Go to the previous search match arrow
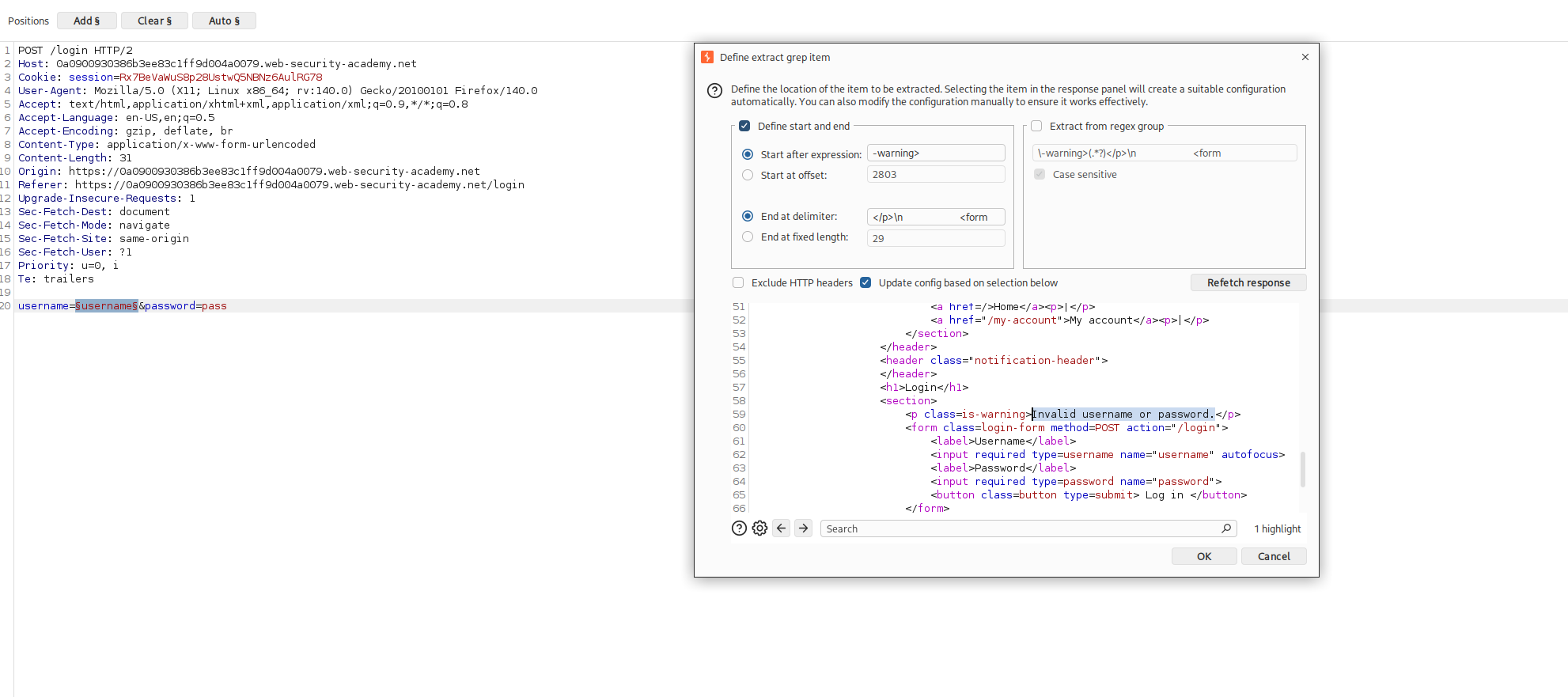This screenshot has width=1568, height=697. click(782, 528)
